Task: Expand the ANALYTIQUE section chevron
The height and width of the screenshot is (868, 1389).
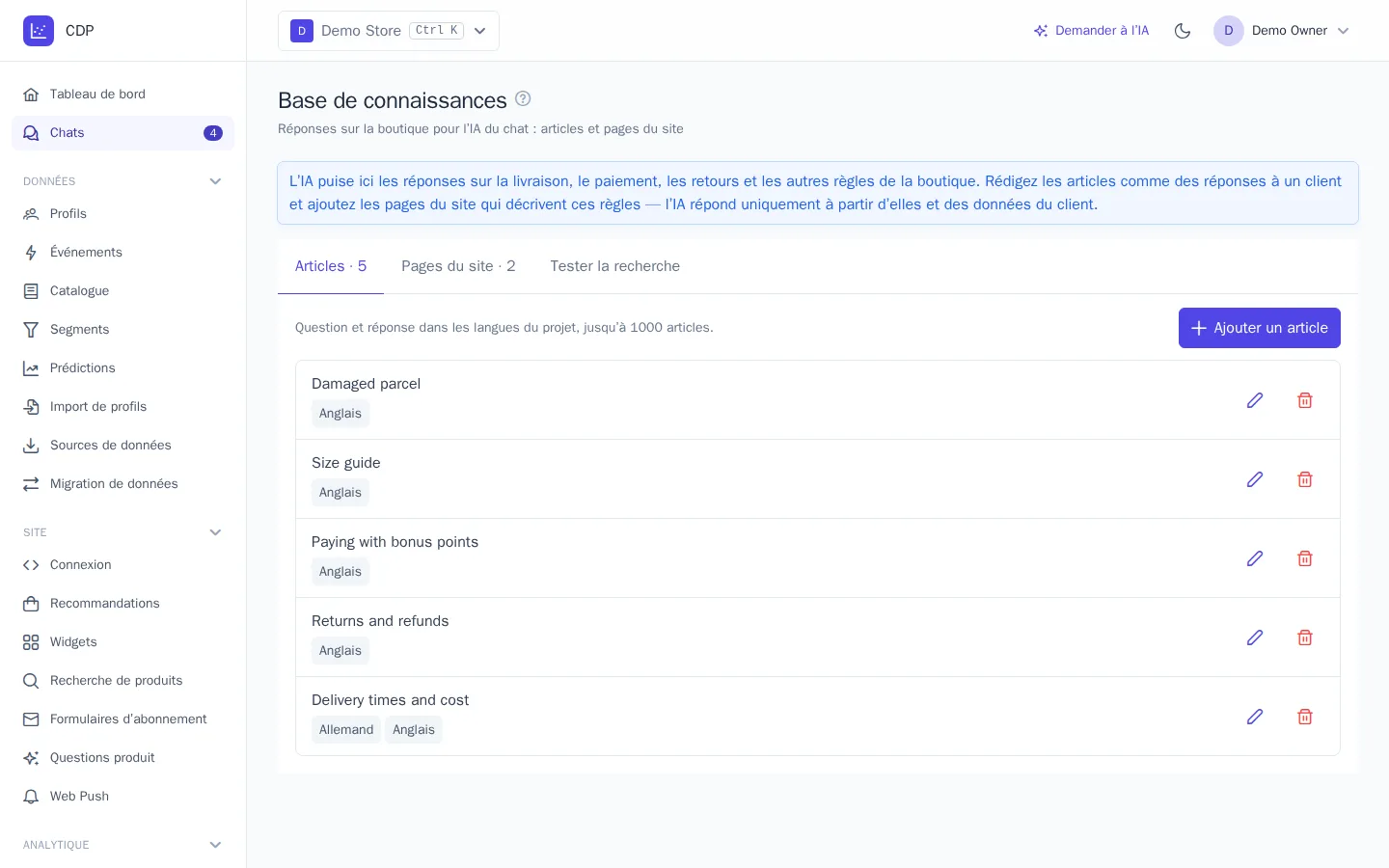Action: (215, 845)
